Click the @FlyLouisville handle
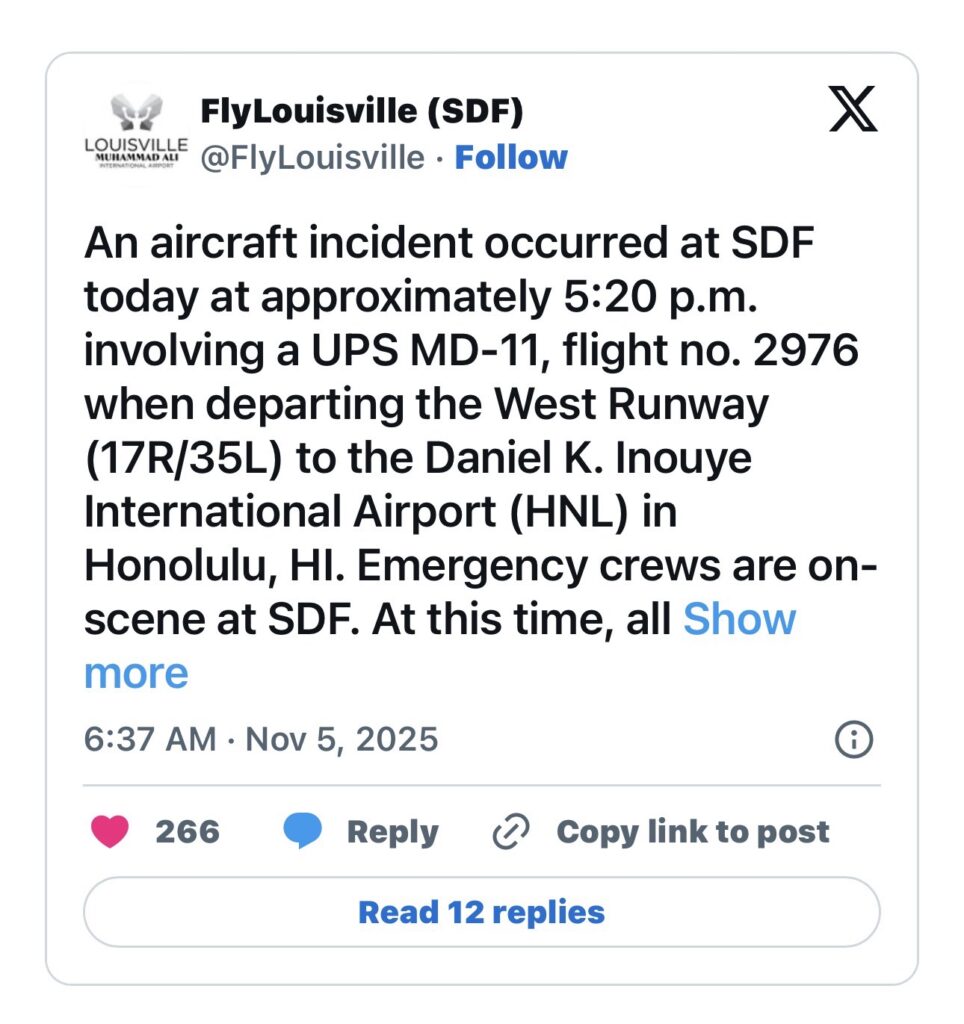 pyautogui.click(x=312, y=157)
